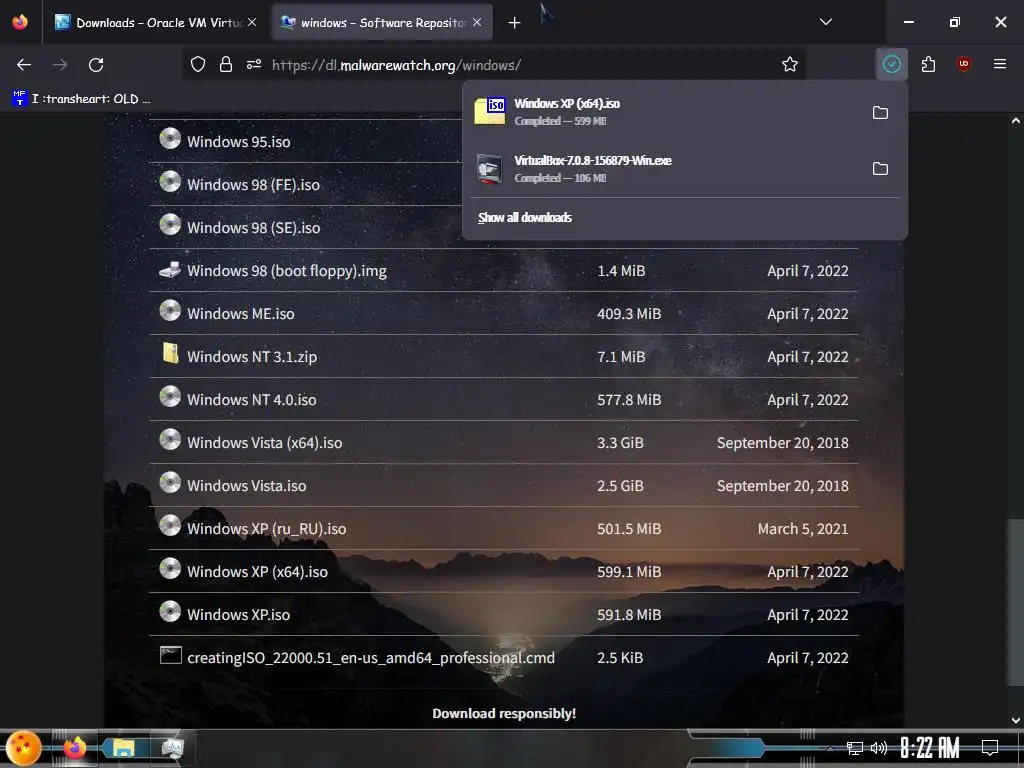Click disc icon beside Windows 95.iso
Viewport: 1024px width, 768px height.
point(170,138)
